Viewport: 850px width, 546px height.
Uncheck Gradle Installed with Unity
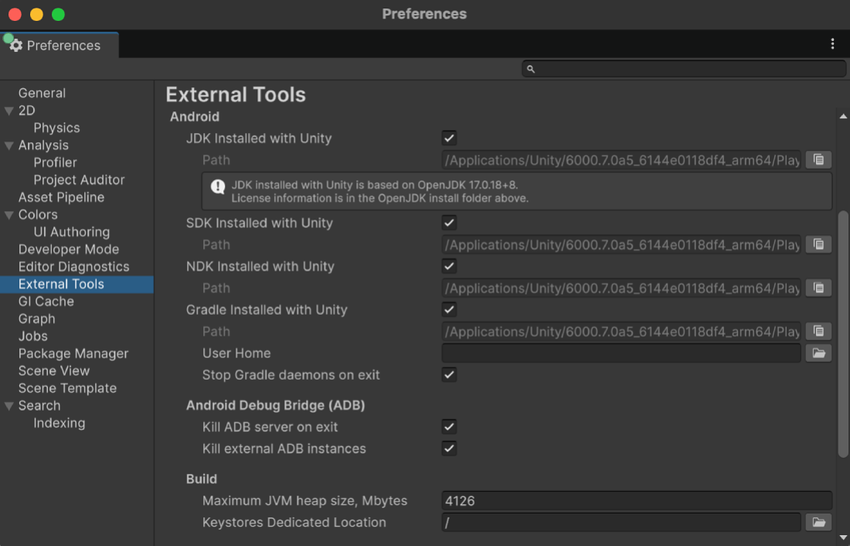click(x=449, y=309)
